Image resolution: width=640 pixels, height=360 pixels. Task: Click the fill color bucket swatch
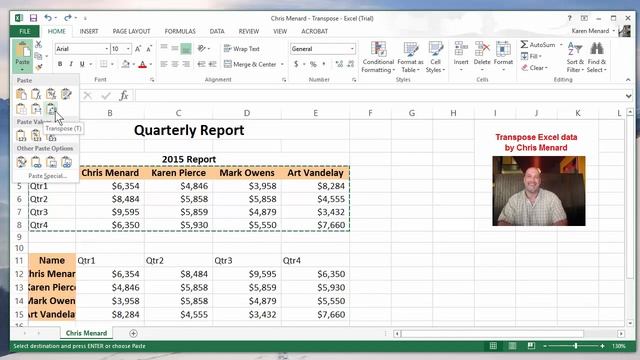pyautogui.click(x=125, y=64)
